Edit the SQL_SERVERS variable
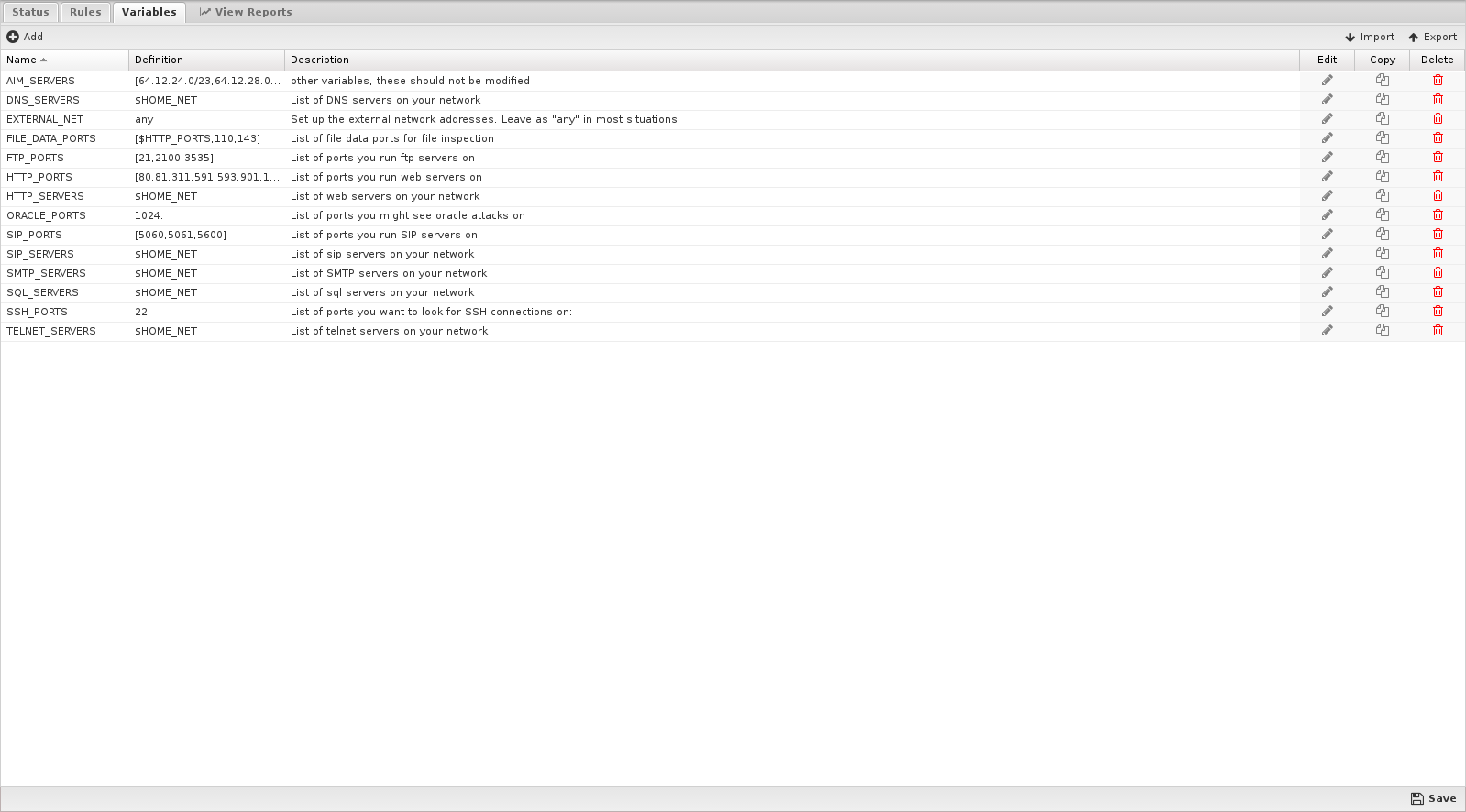 click(x=1327, y=292)
